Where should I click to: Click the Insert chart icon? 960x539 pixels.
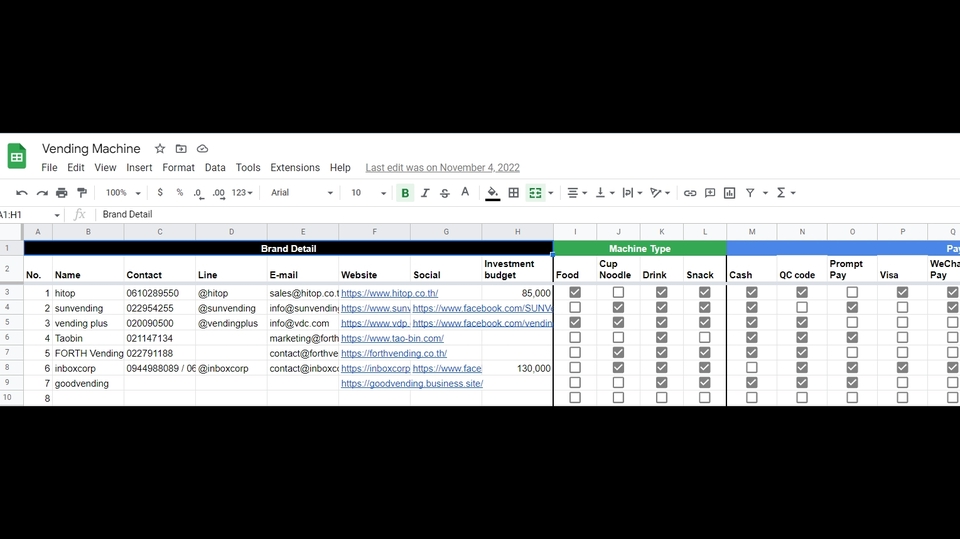(x=730, y=193)
